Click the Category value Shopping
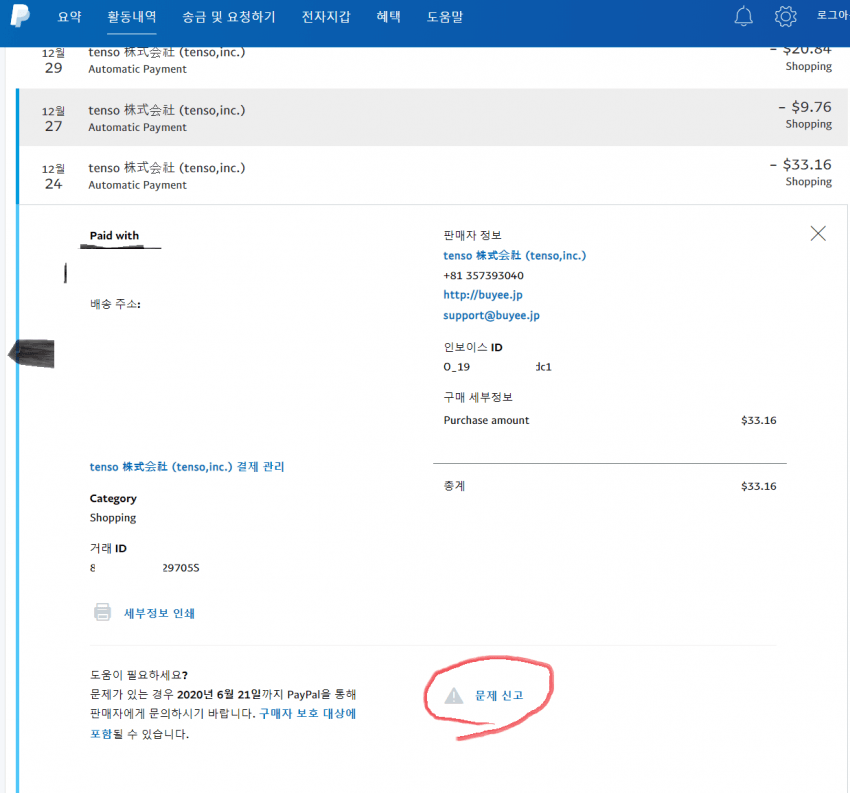The image size is (850, 793). point(113,518)
